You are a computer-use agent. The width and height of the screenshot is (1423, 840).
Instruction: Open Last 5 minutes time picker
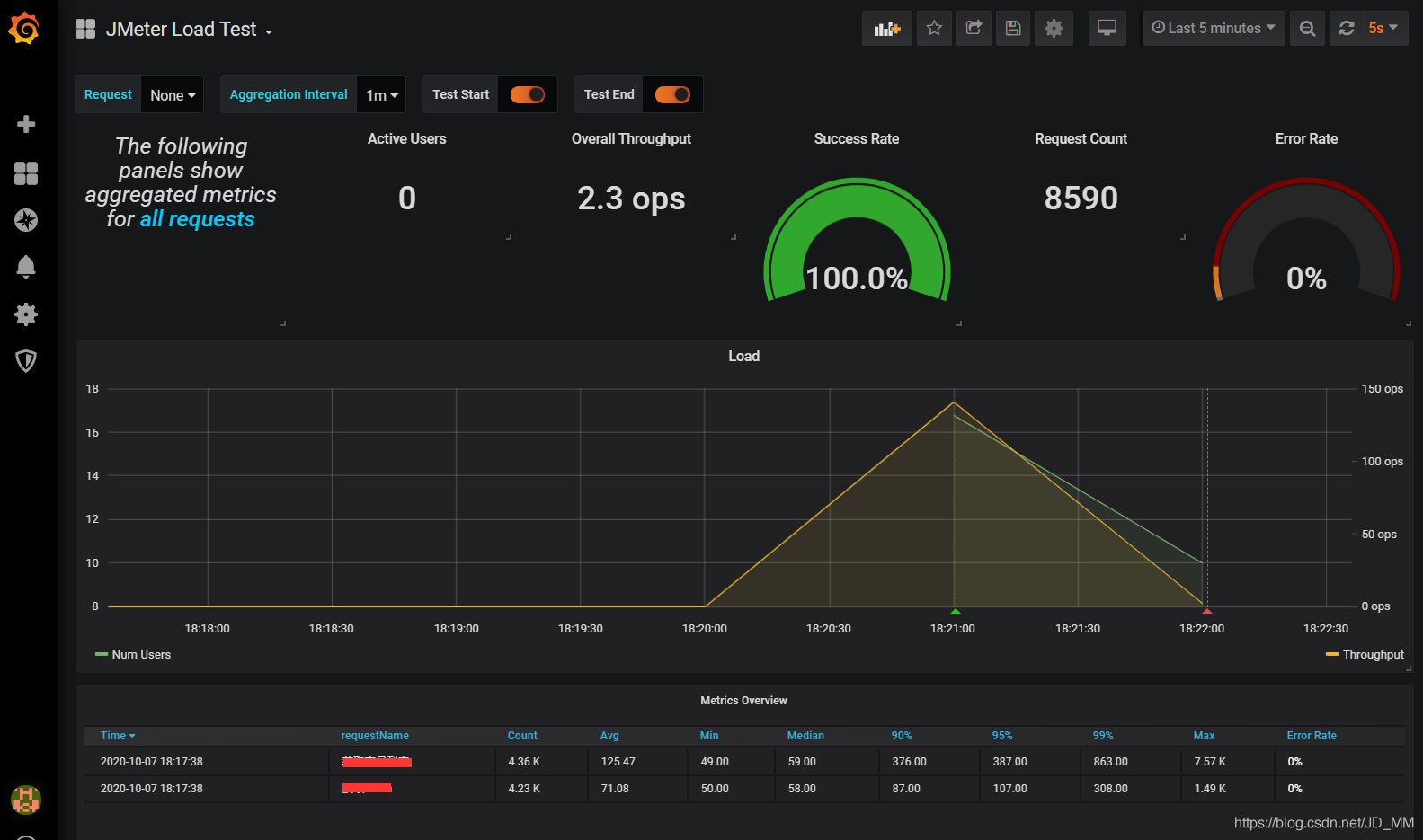point(1214,29)
